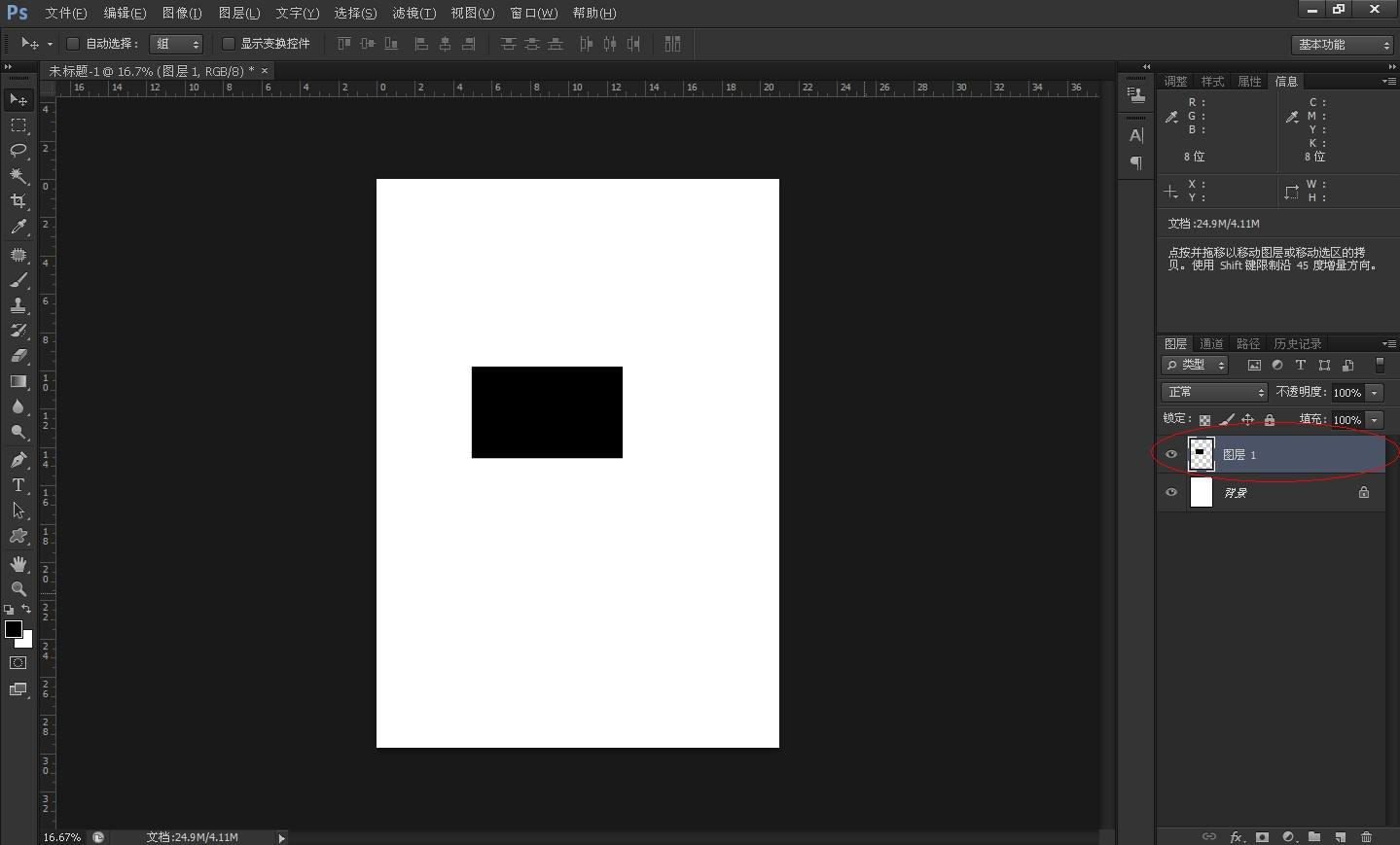This screenshot has height=845, width=1400.
Task: Select the Magic Wand tool
Action: (18, 176)
